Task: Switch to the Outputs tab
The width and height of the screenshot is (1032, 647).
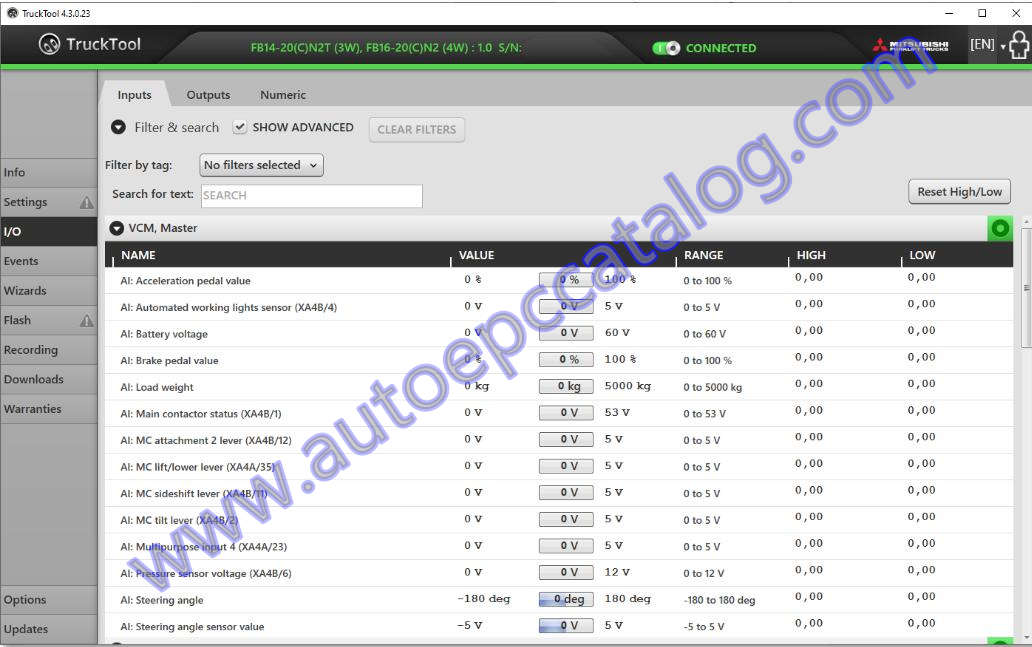Action: tap(208, 94)
